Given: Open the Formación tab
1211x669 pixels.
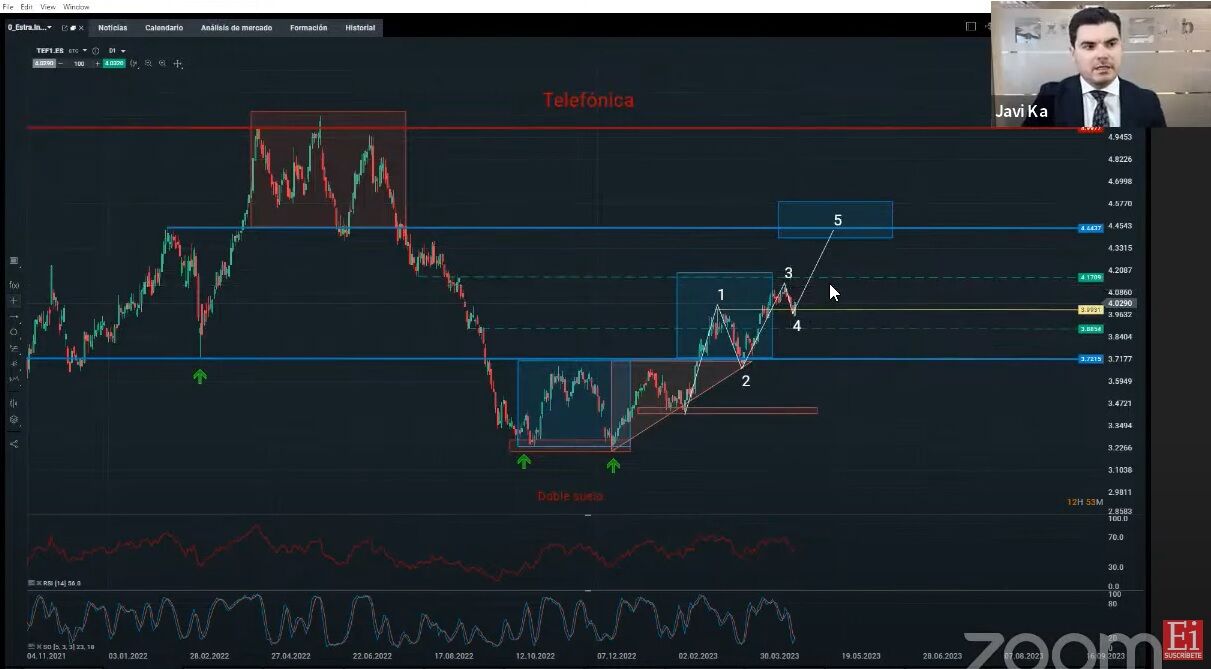Looking at the screenshot, I should pos(308,28).
